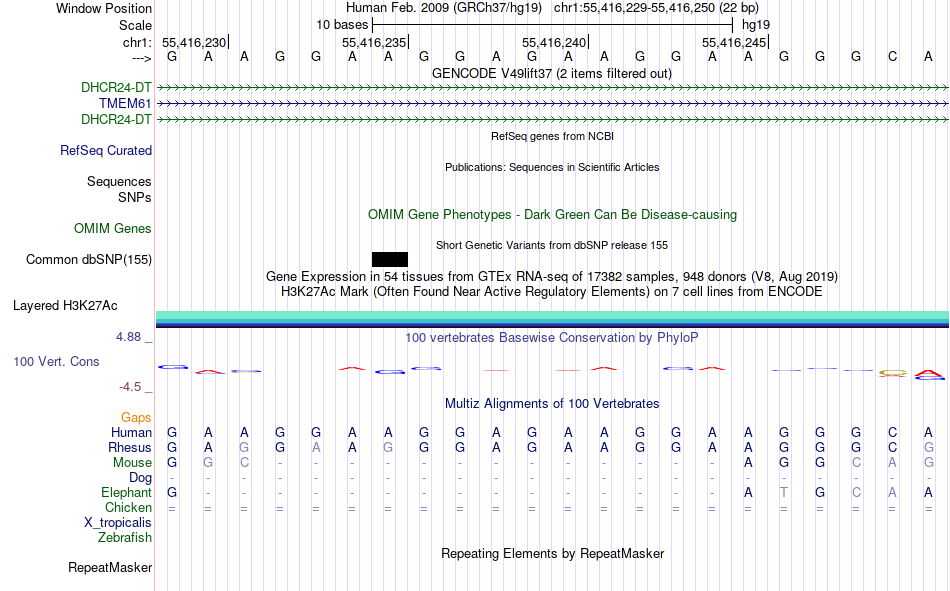Click Repeating Elements by RepeatMasker title

coord(553,553)
